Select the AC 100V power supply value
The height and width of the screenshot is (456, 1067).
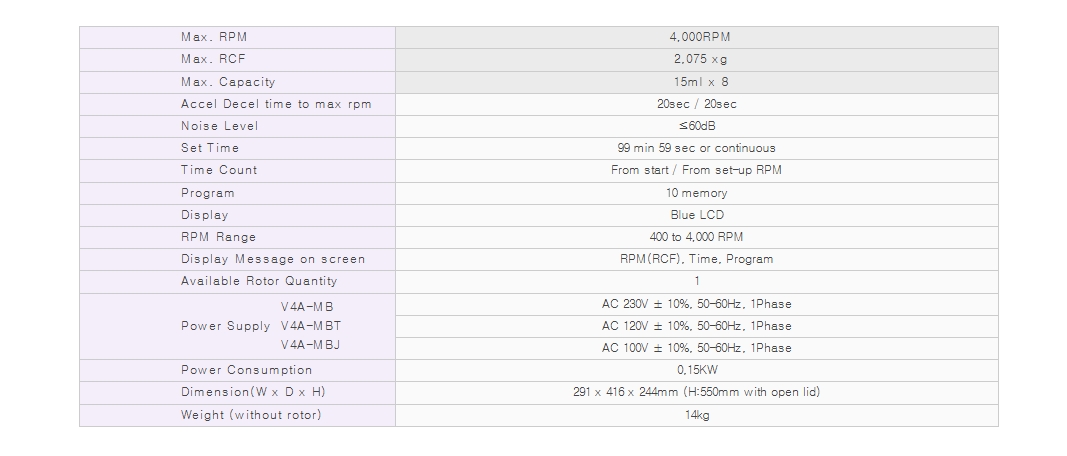point(697,348)
